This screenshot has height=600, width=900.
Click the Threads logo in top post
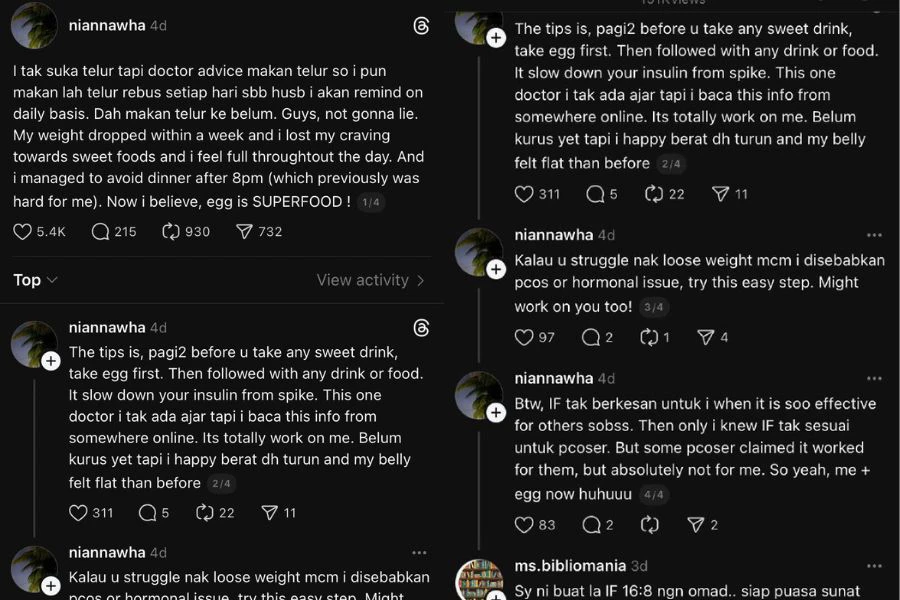(x=421, y=26)
